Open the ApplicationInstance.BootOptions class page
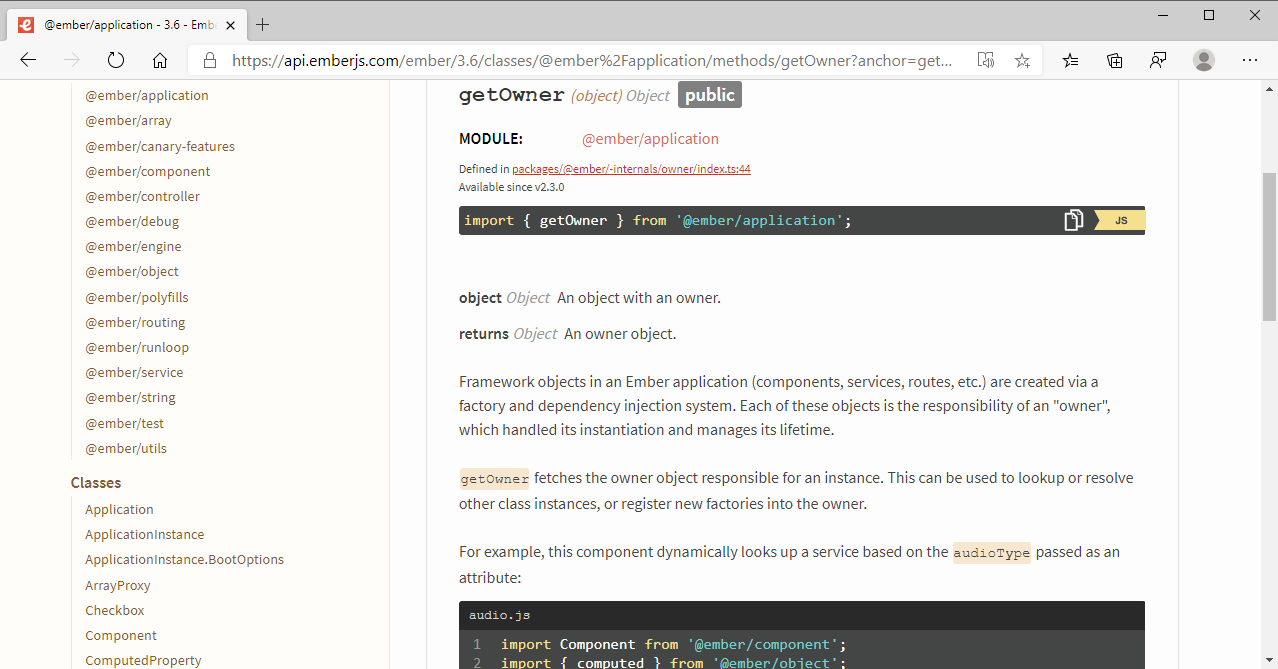The image size is (1278, 669). coord(184,559)
